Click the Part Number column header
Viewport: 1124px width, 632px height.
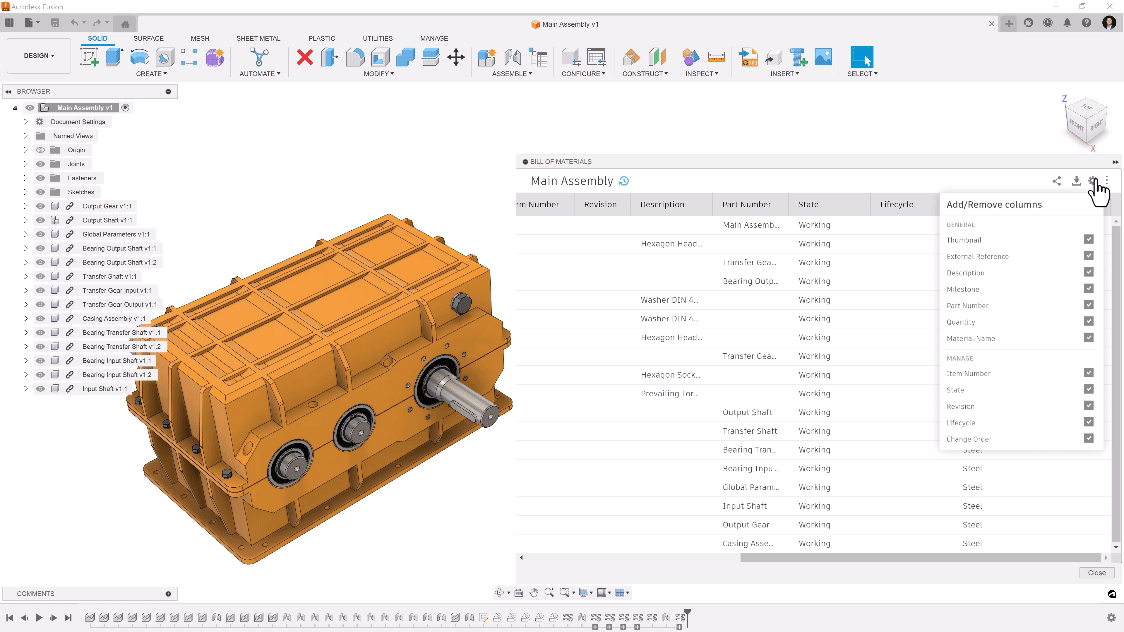point(746,204)
